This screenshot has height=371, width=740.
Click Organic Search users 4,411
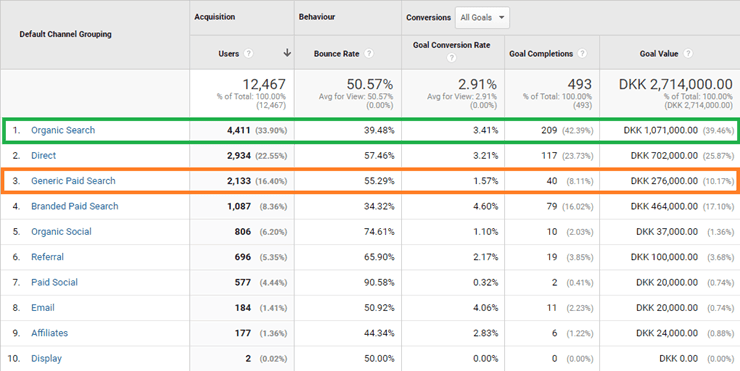point(239,130)
